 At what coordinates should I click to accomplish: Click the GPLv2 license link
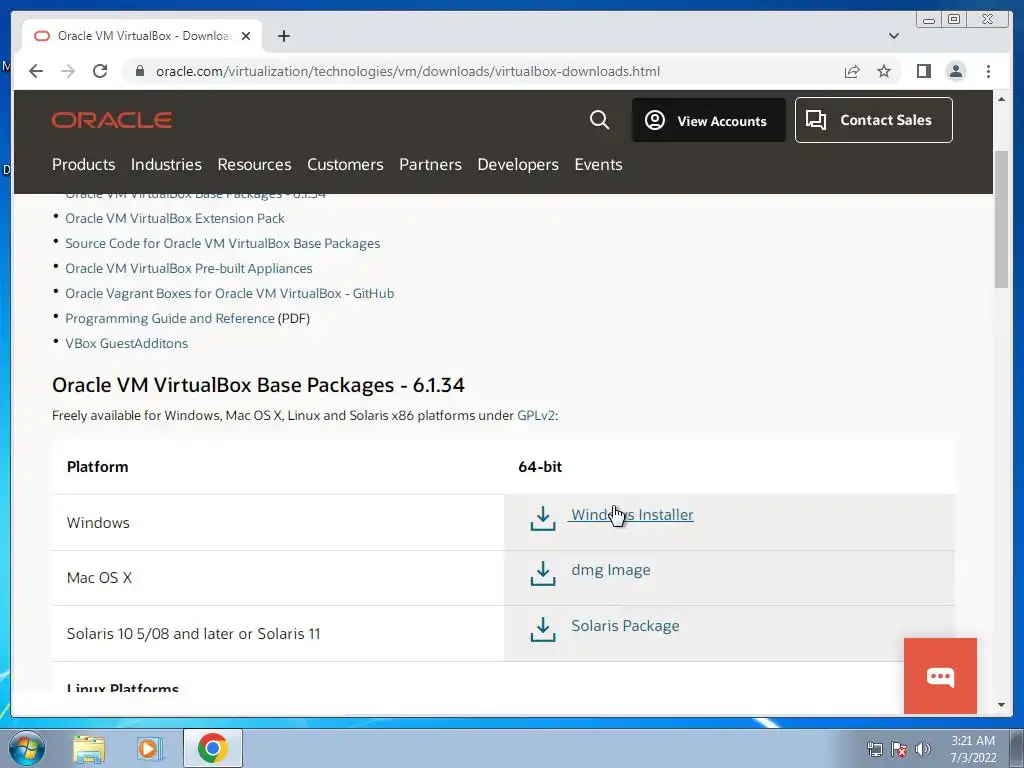click(536, 415)
